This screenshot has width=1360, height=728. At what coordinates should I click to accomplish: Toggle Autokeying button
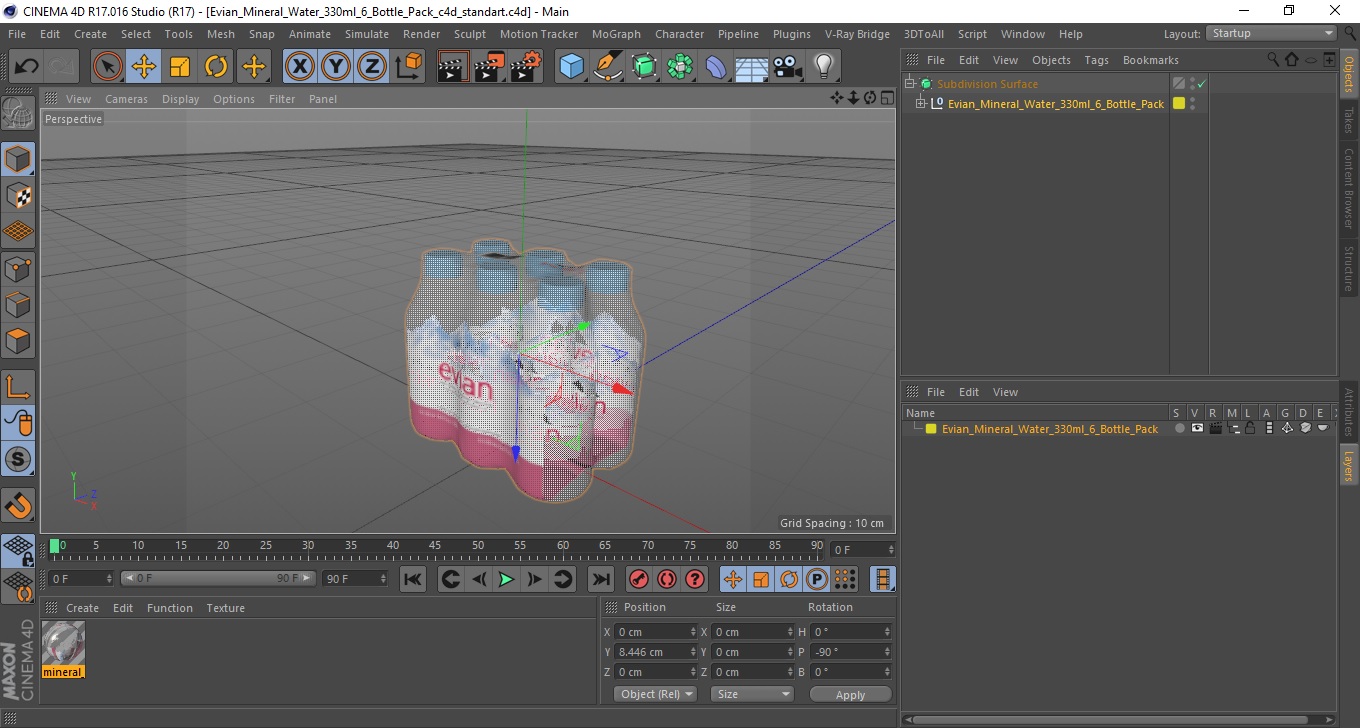[x=666, y=579]
